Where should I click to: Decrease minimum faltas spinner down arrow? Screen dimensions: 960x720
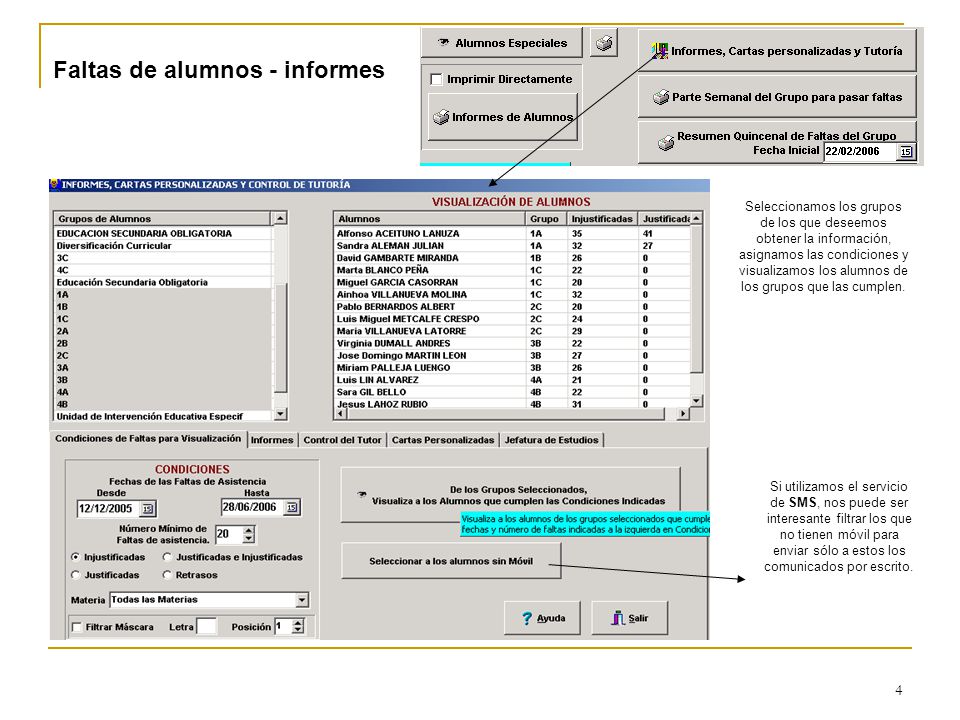point(248,539)
